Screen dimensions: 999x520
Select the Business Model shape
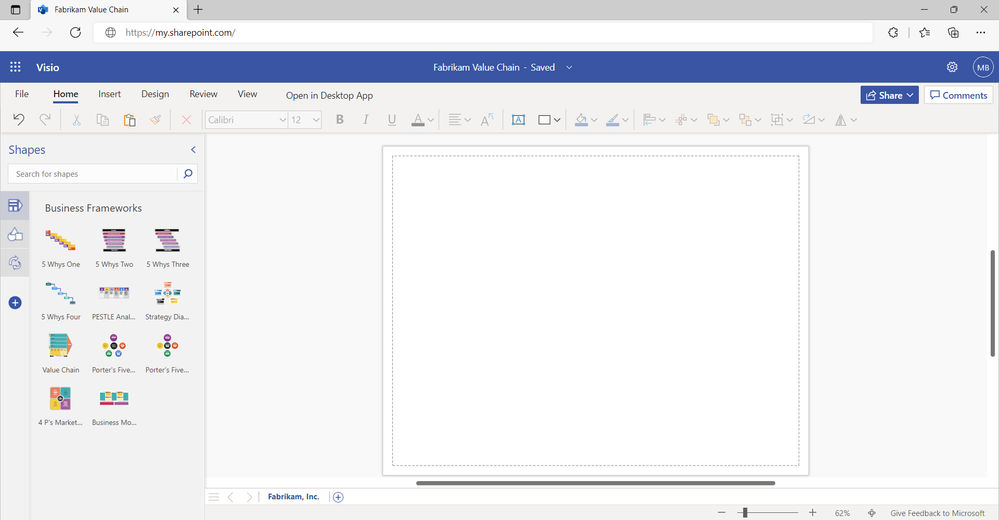pos(113,407)
